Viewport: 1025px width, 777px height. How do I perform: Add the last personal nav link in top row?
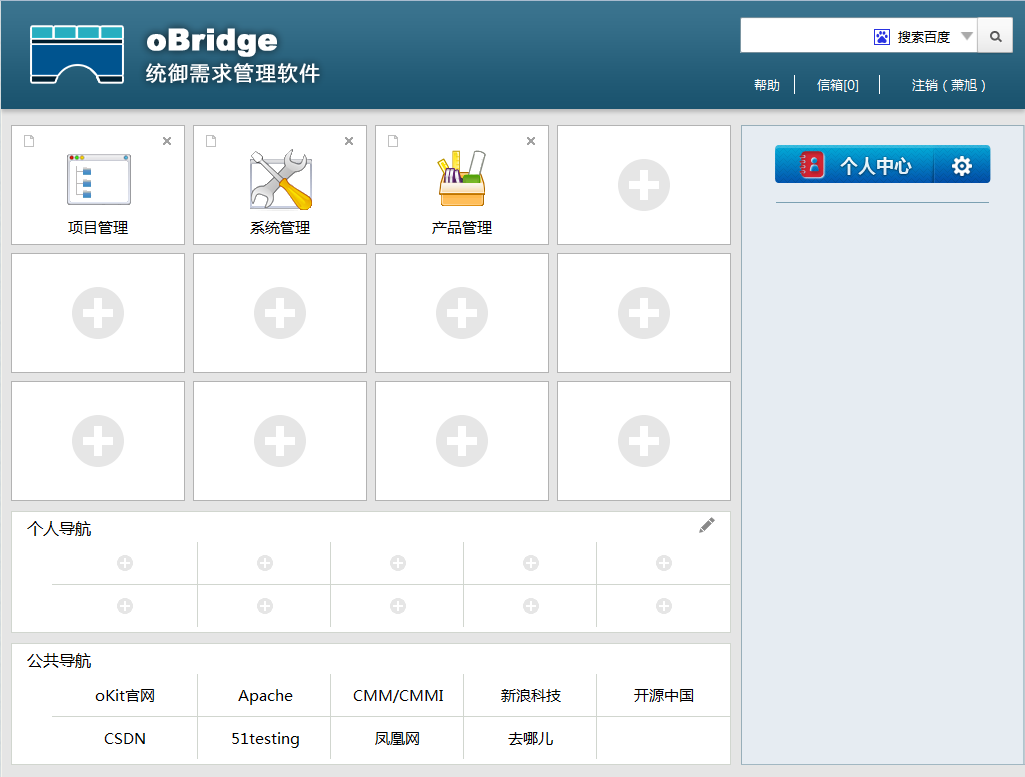(664, 563)
